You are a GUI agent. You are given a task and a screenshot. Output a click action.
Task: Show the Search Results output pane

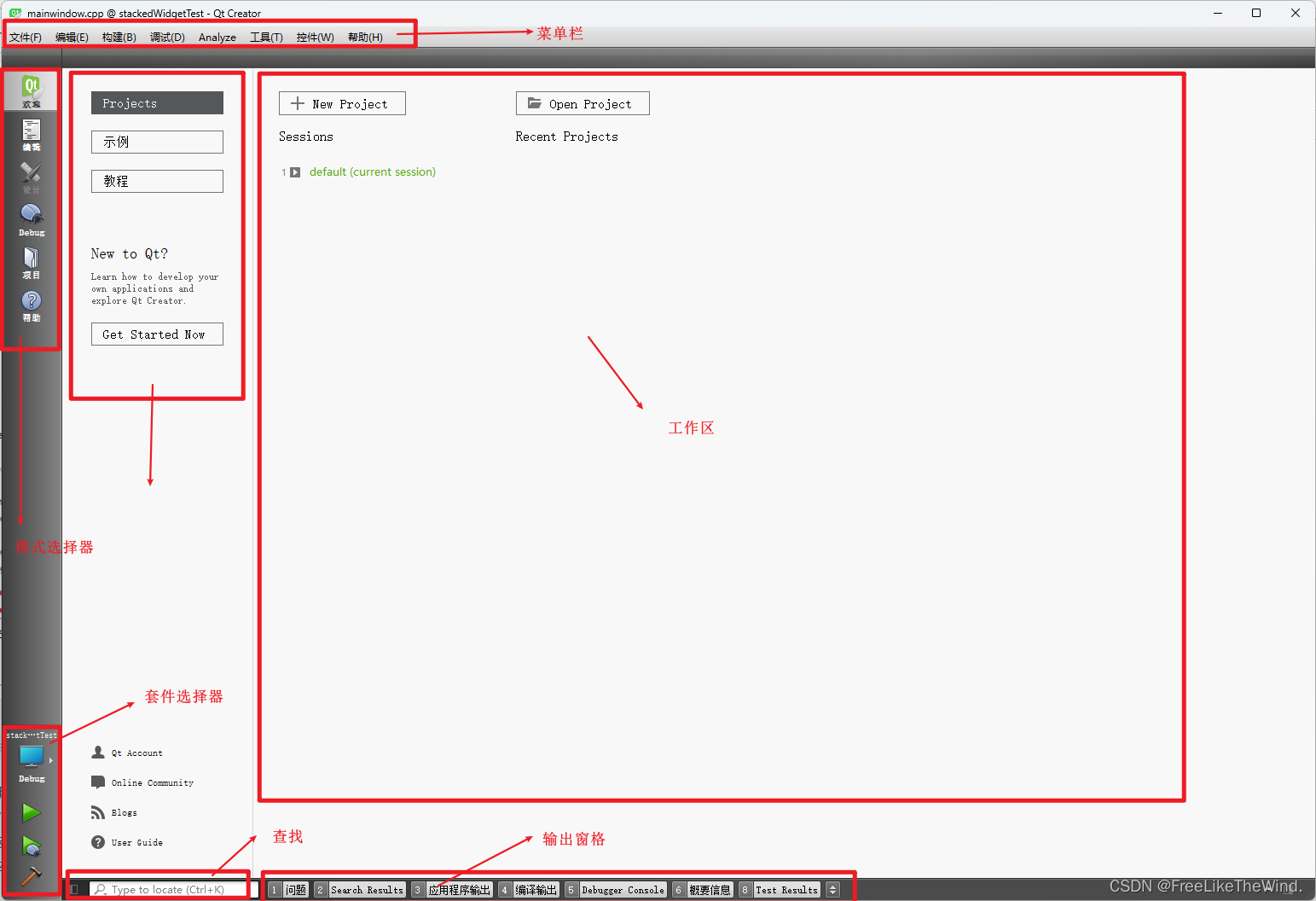click(x=360, y=890)
